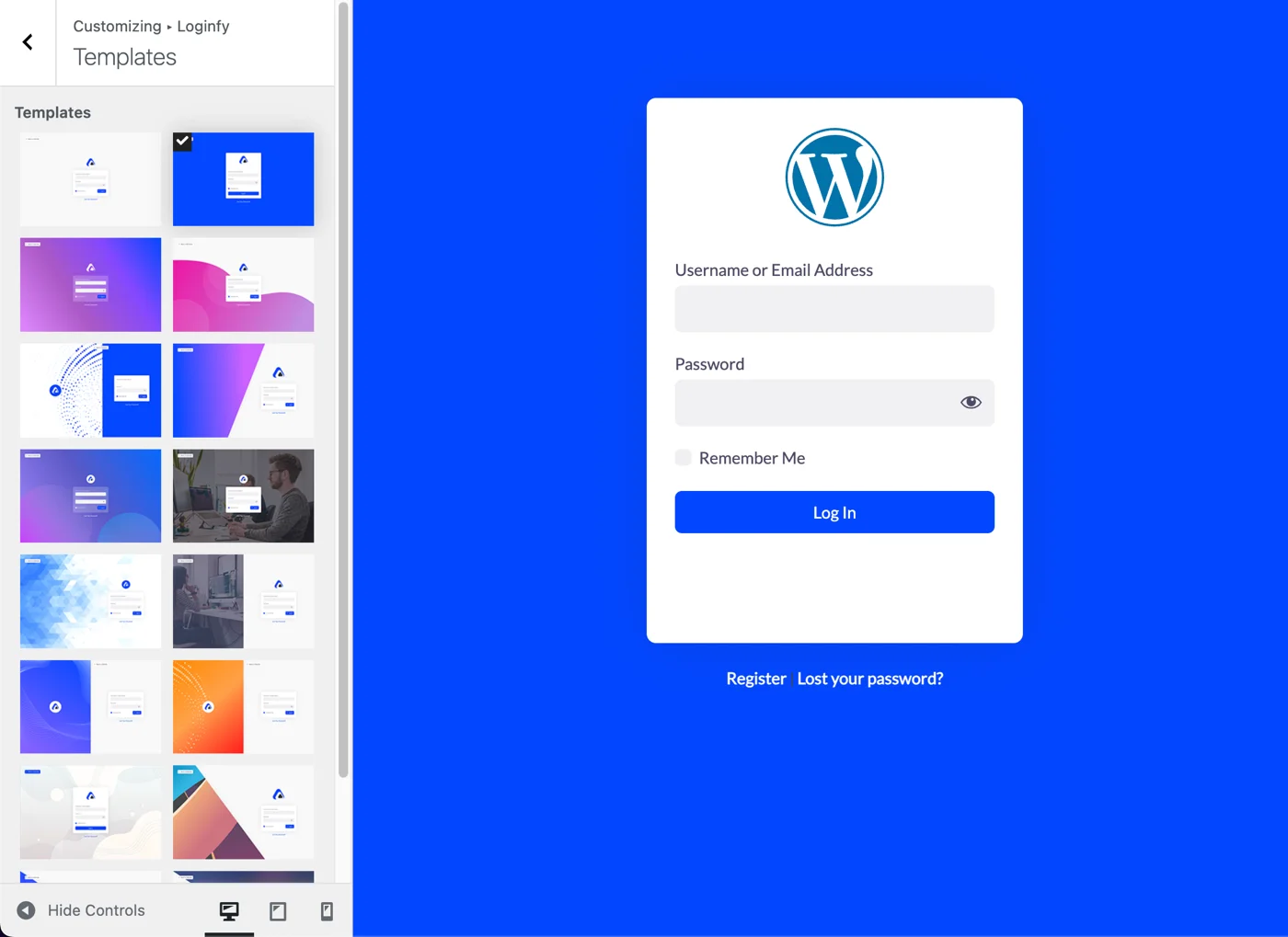Click the sidebar vertical scrollbar

tap(343, 390)
